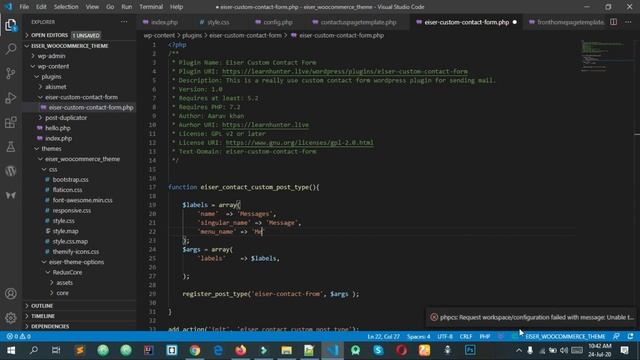Click errors and warnings status indicator

click(x=18, y=336)
